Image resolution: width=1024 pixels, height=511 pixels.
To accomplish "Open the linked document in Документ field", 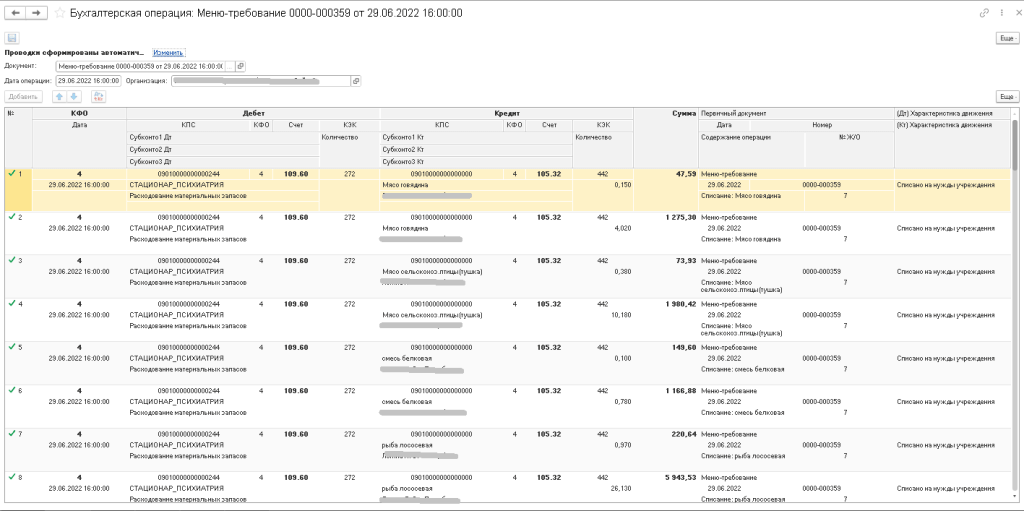I will pyautogui.click(x=240, y=66).
